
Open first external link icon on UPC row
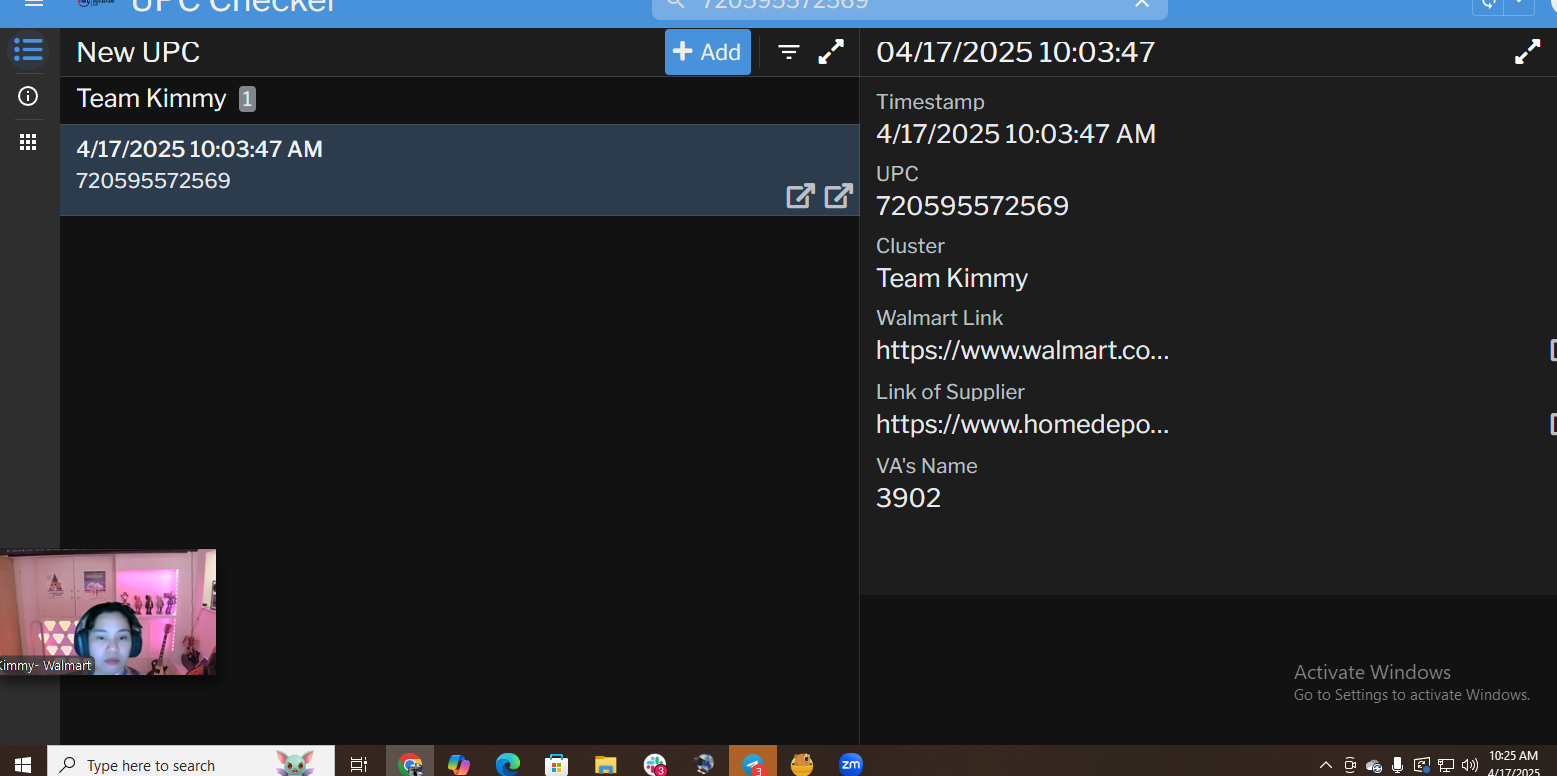point(800,196)
